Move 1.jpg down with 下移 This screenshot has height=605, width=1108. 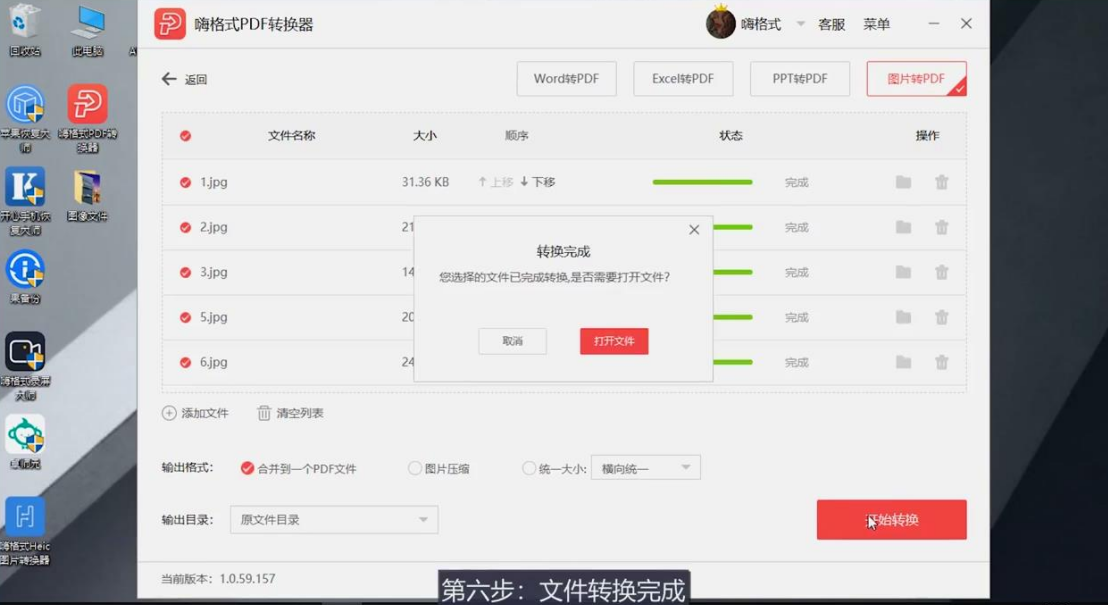(538, 182)
